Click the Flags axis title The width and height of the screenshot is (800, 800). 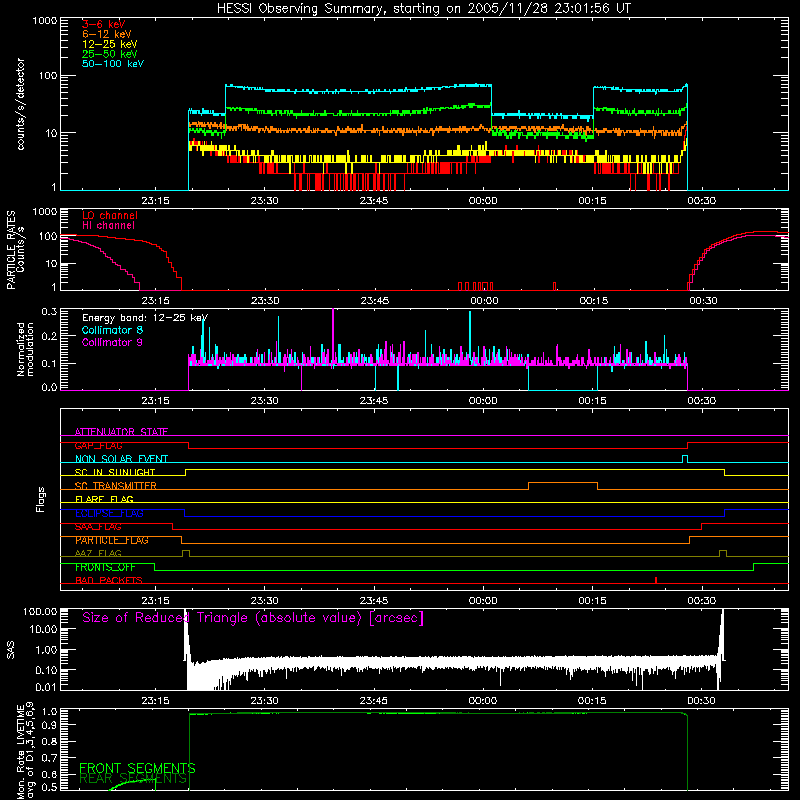coord(41,499)
